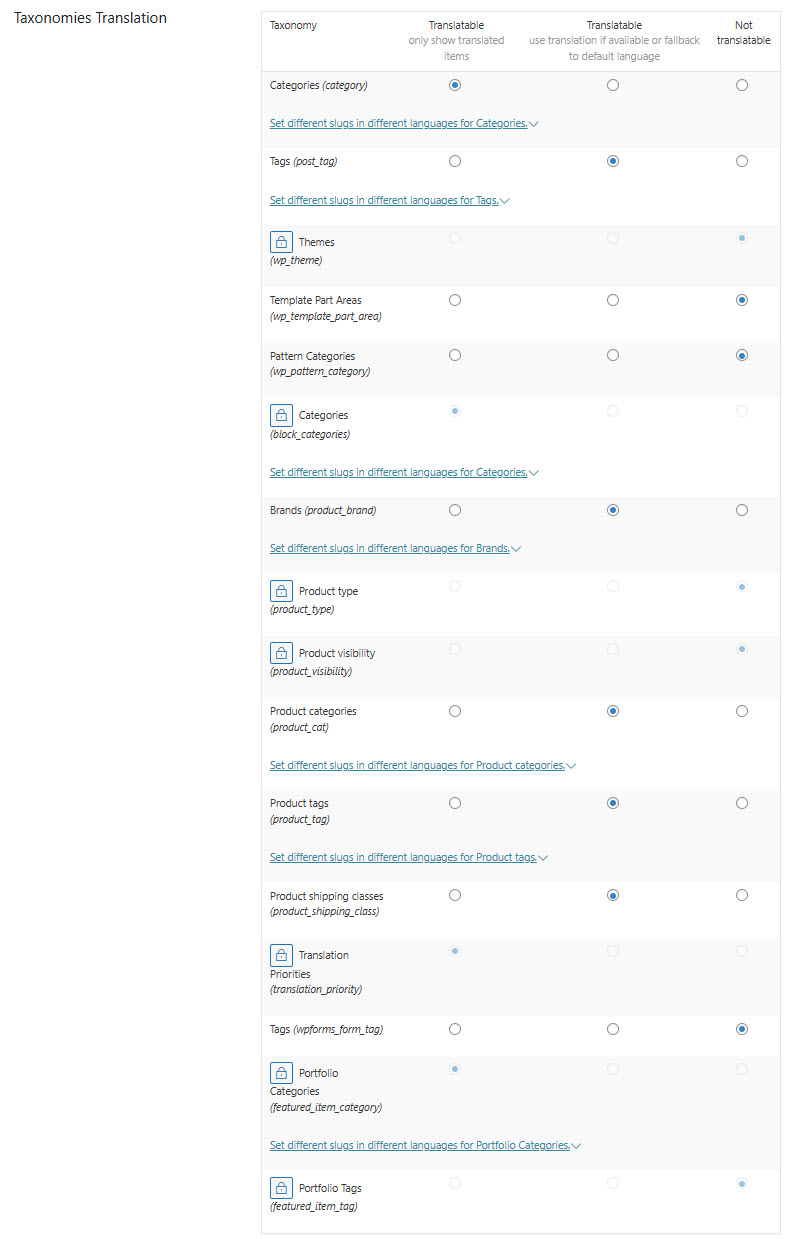793x1239 pixels.
Task: Set Product shipping classes to Not translatable
Action: pos(742,895)
